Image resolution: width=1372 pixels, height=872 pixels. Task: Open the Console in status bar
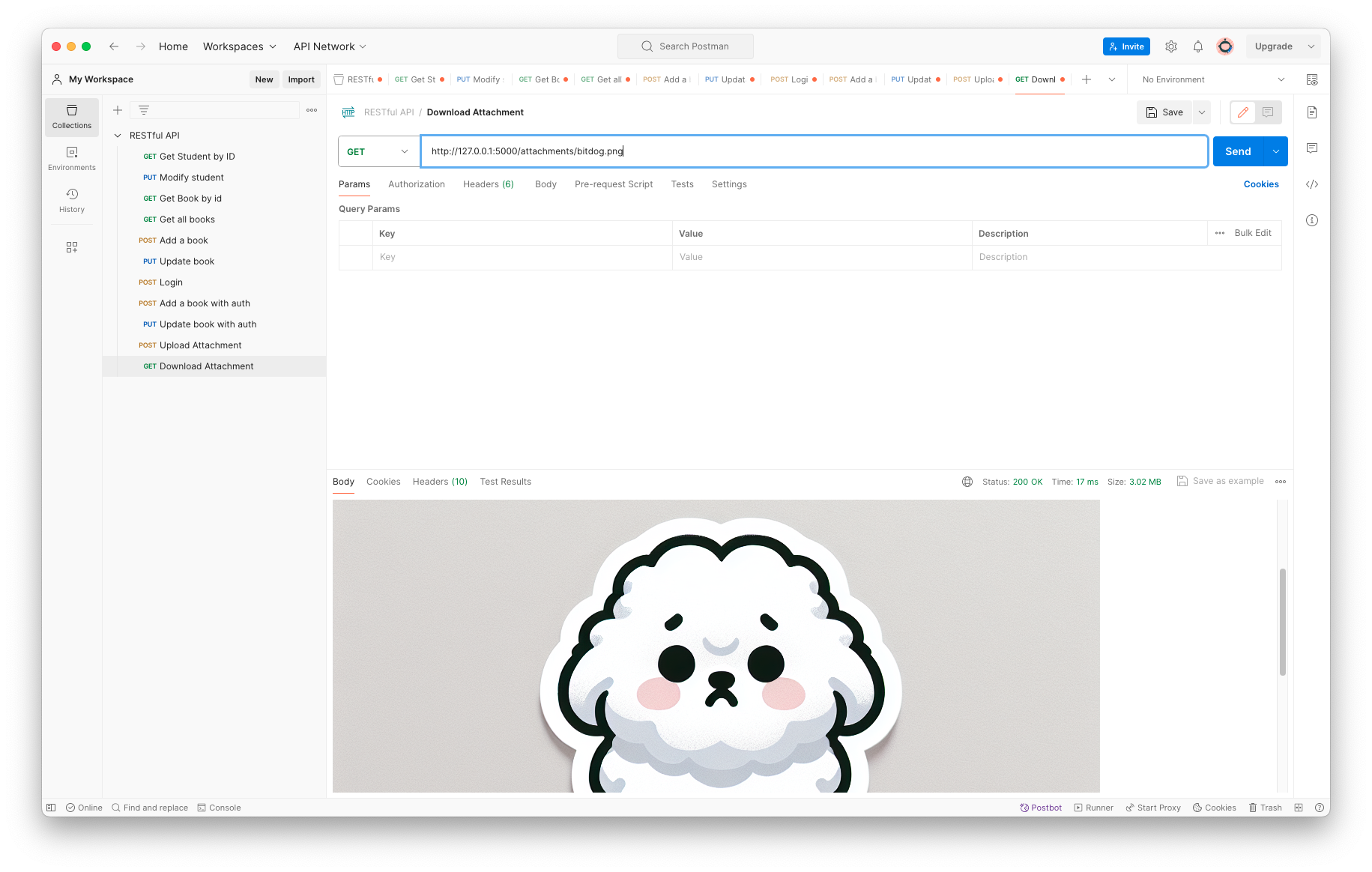click(220, 808)
